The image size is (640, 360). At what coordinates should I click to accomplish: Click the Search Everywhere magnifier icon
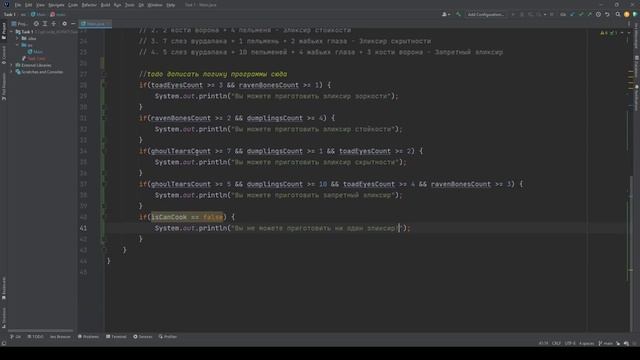pyautogui.click(x=618, y=14)
